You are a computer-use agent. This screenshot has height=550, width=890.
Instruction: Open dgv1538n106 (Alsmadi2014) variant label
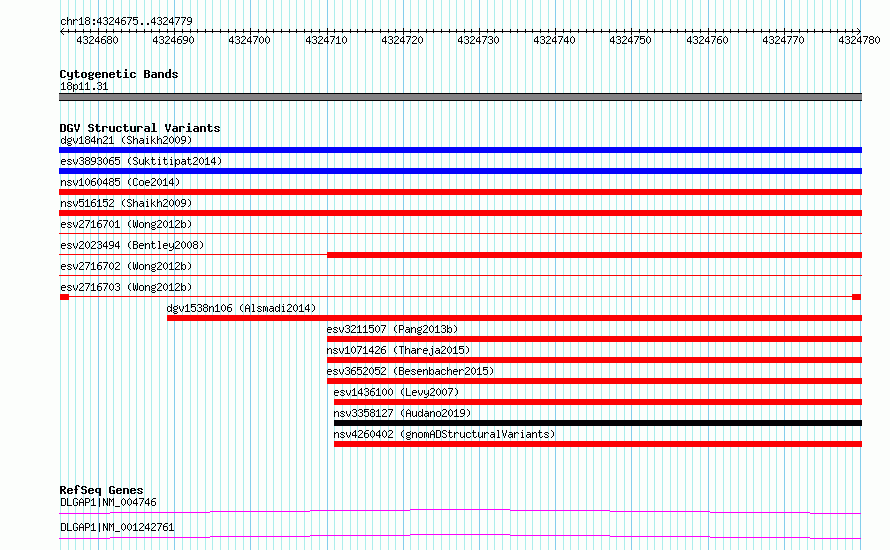(x=241, y=308)
